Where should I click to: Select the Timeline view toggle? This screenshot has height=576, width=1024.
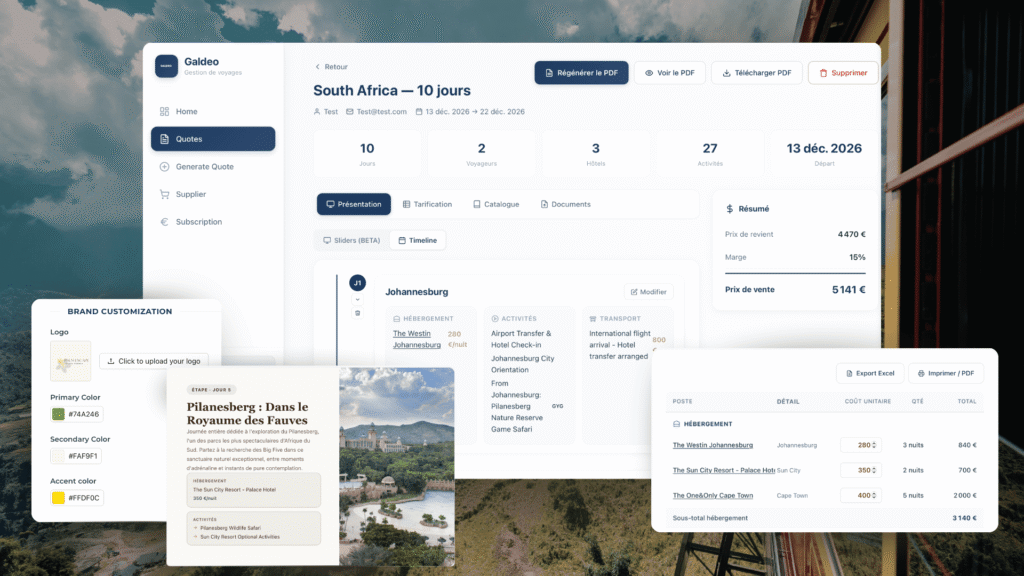[x=417, y=240]
